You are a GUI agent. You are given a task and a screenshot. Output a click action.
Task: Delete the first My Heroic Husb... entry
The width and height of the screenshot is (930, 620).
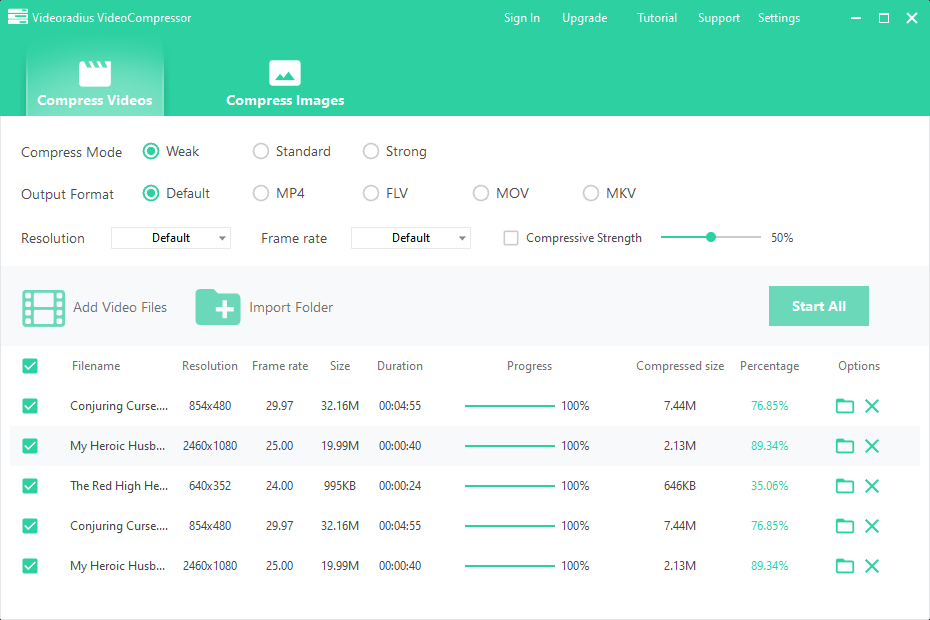(x=872, y=446)
